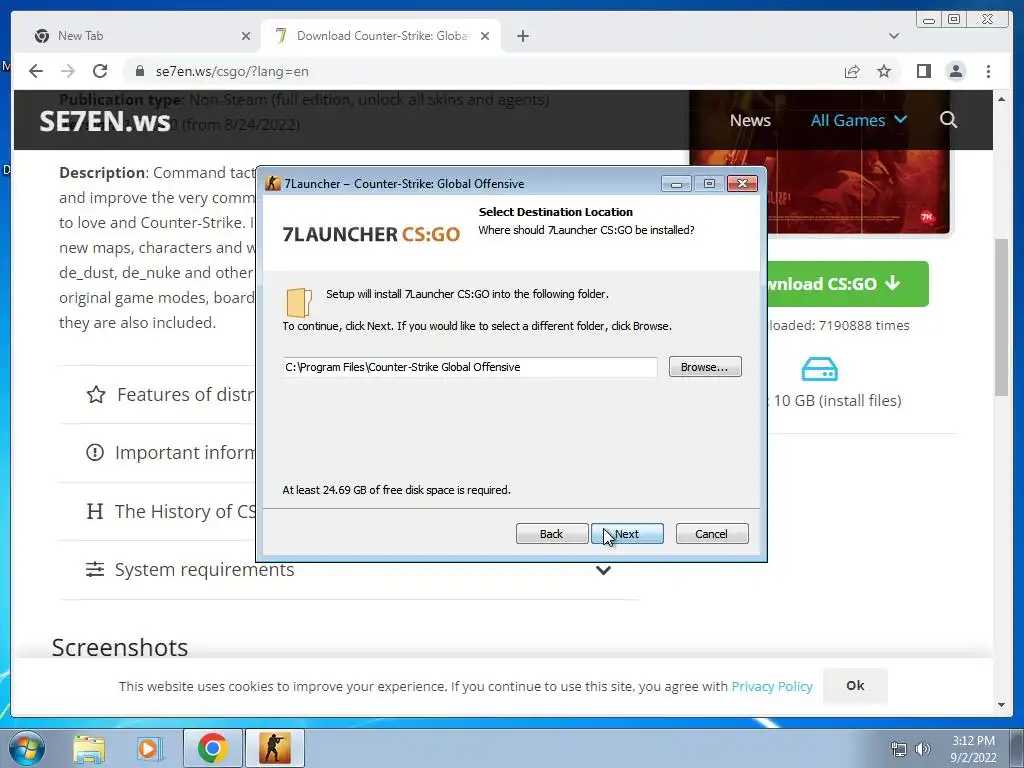Click the CS:GO installer taskbar icon
Screen dimensions: 1024x768
pyautogui.click(x=274, y=748)
